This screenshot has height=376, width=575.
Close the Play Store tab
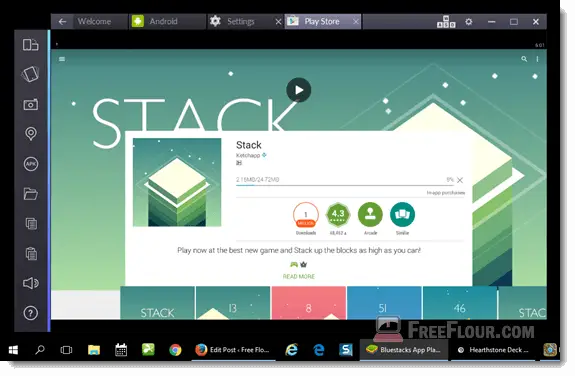pos(356,22)
